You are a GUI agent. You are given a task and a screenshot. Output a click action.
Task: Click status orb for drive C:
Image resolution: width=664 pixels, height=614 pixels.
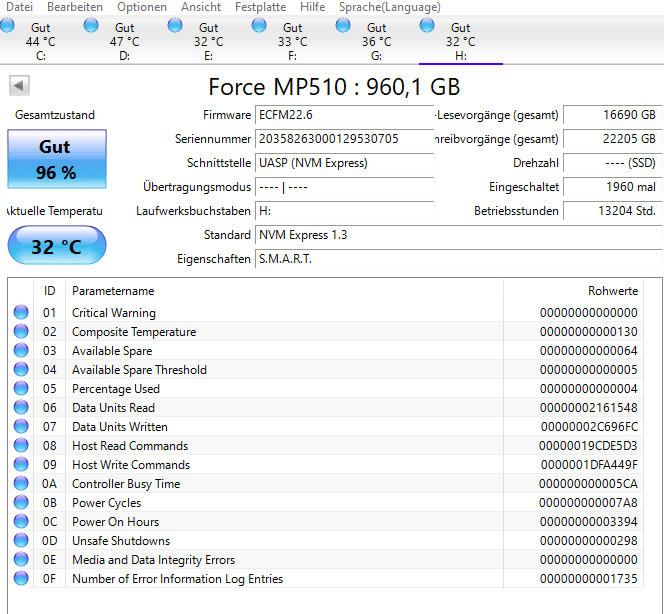pyautogui.click(x=7, y=25)
